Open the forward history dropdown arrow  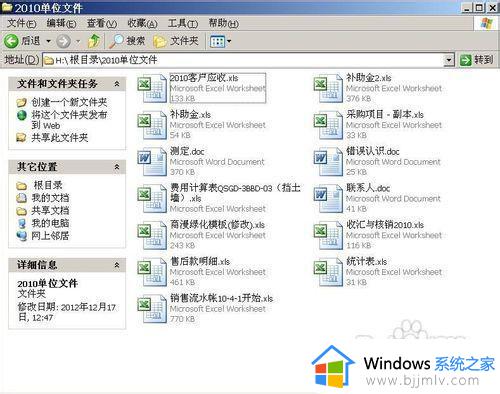point(78,41)
